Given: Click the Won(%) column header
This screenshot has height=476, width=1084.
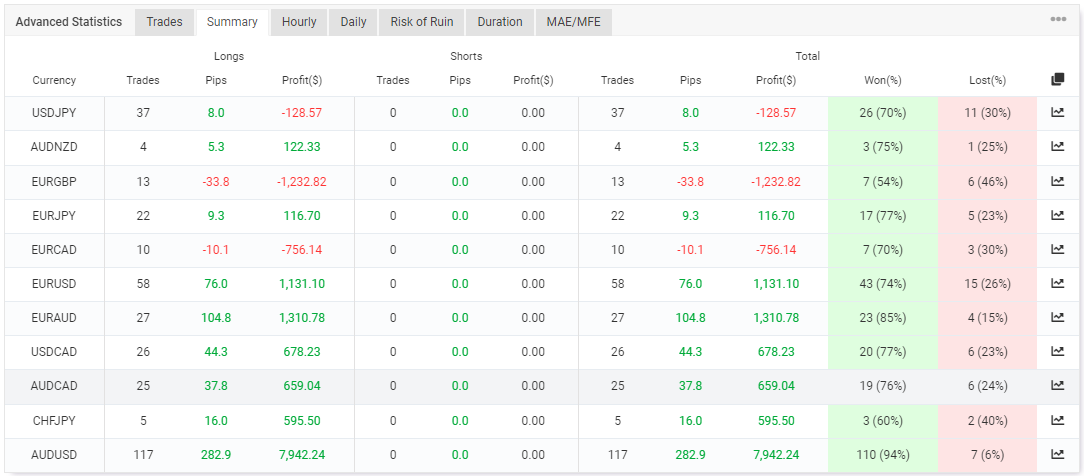Looking at the screenshot, I should pos(883,80).
